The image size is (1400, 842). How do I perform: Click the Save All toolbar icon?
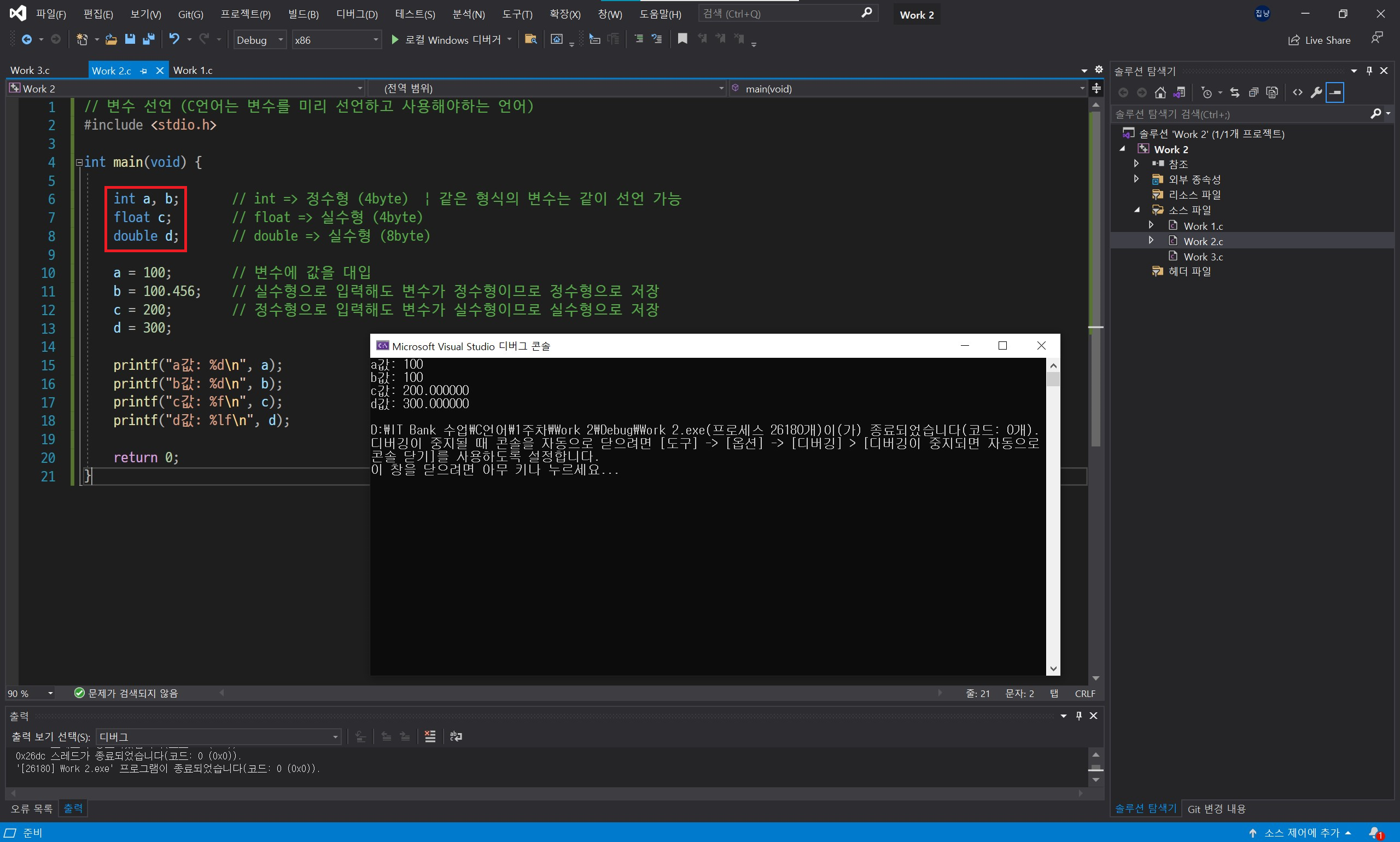[x=149, y=39]
